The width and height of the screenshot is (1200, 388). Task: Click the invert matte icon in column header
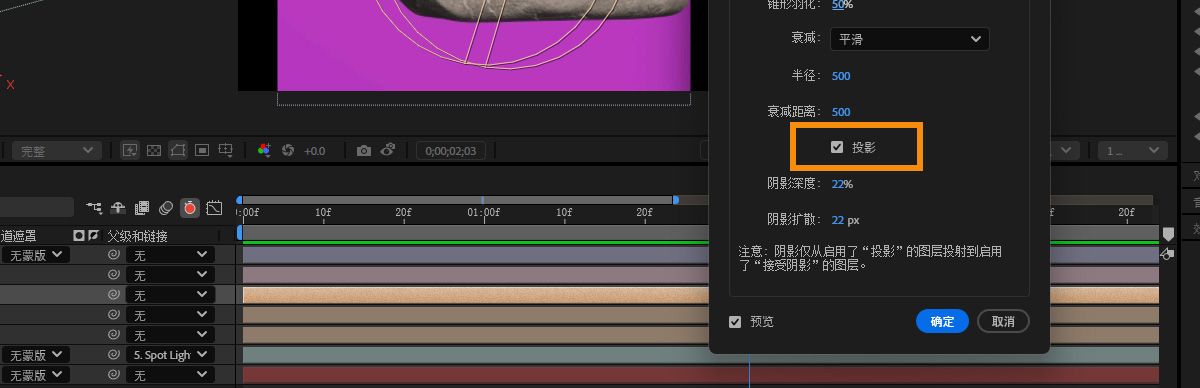[x=93, y=236]
